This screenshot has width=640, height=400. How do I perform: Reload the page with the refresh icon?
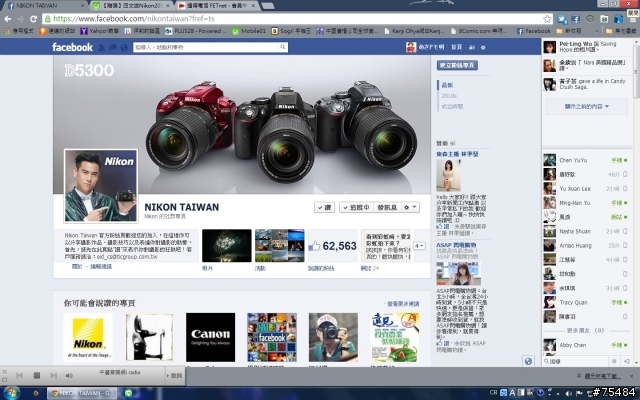[x=33, y=19]
